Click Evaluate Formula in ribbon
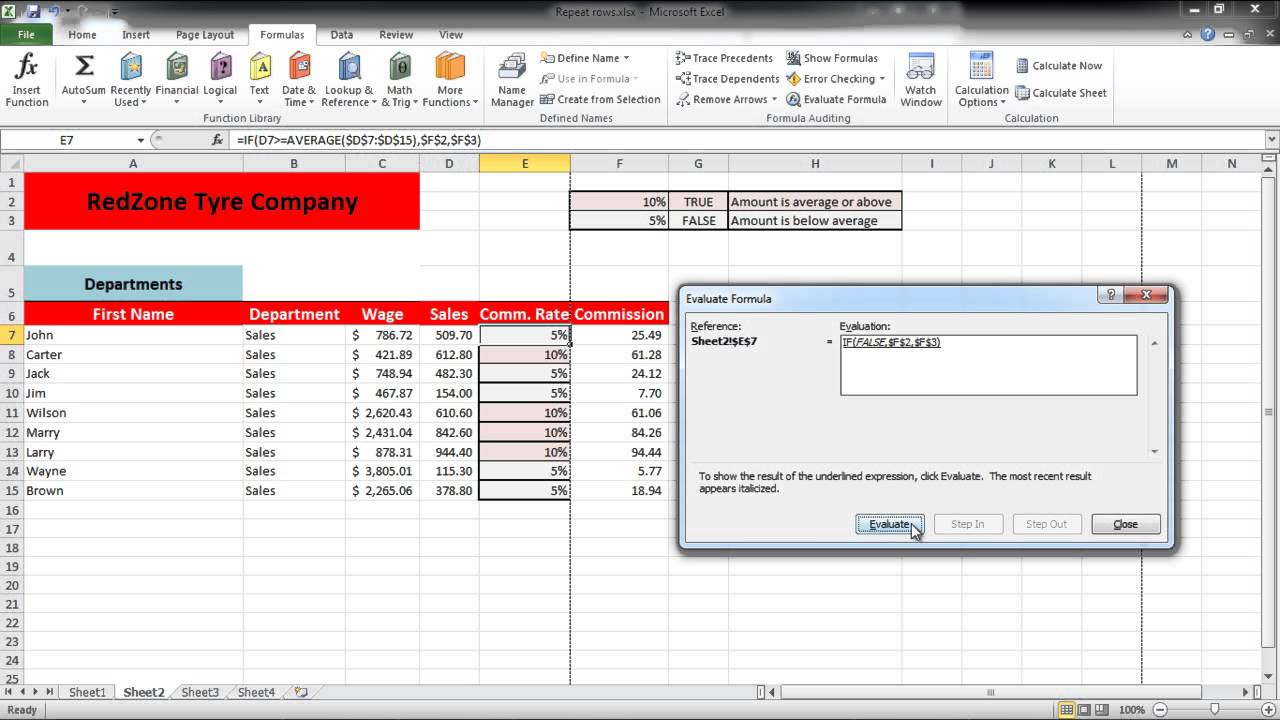The image size is (1280, 720). [836, 100]
